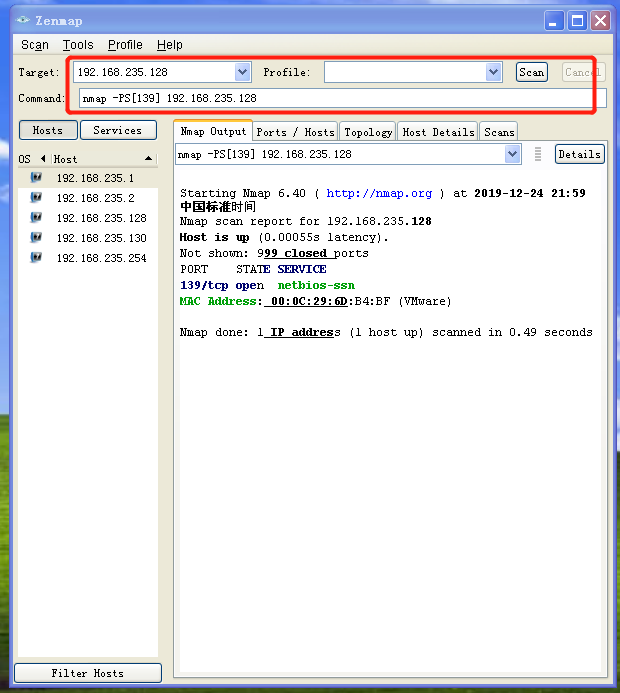The height and width of the screenshot is (693, 620).
Task: Open the http://nmap.org link
Action: tap(379, 193)
